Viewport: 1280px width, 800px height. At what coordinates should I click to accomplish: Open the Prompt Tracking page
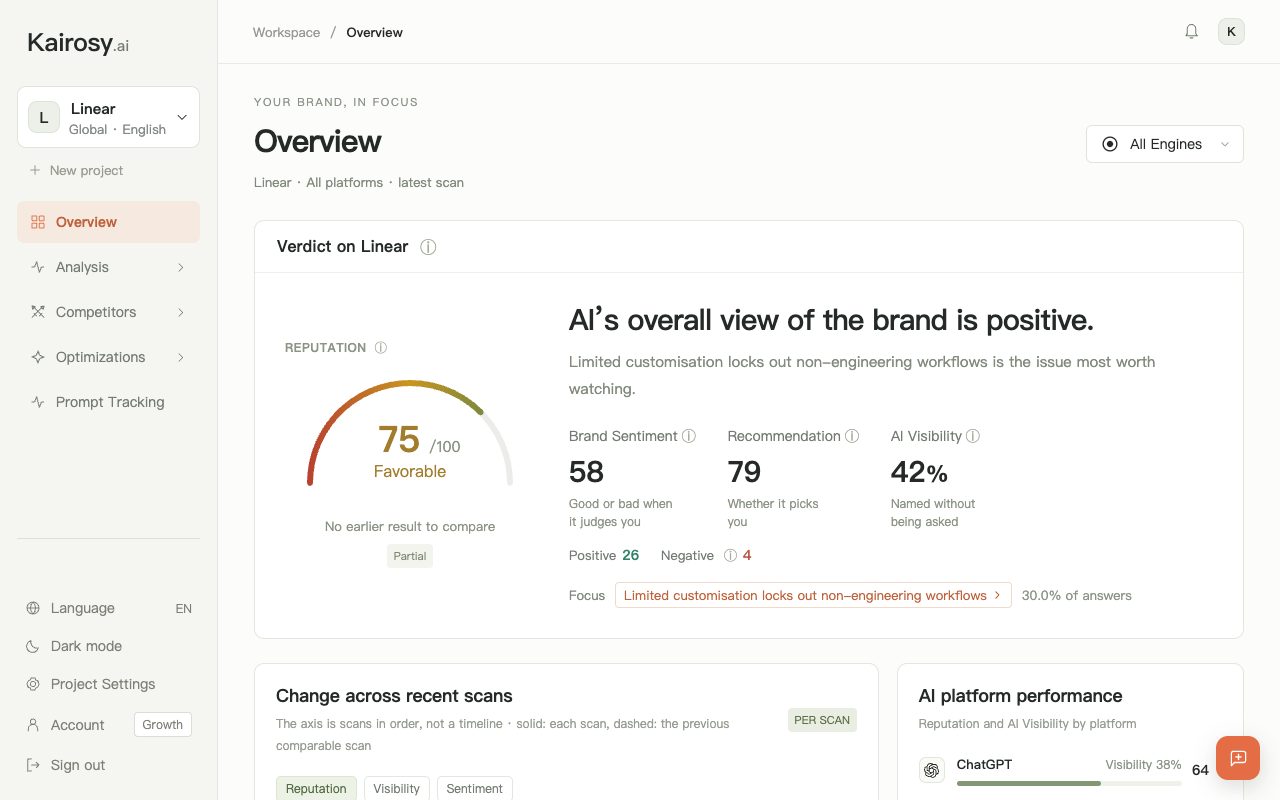(x=108, y=402)
